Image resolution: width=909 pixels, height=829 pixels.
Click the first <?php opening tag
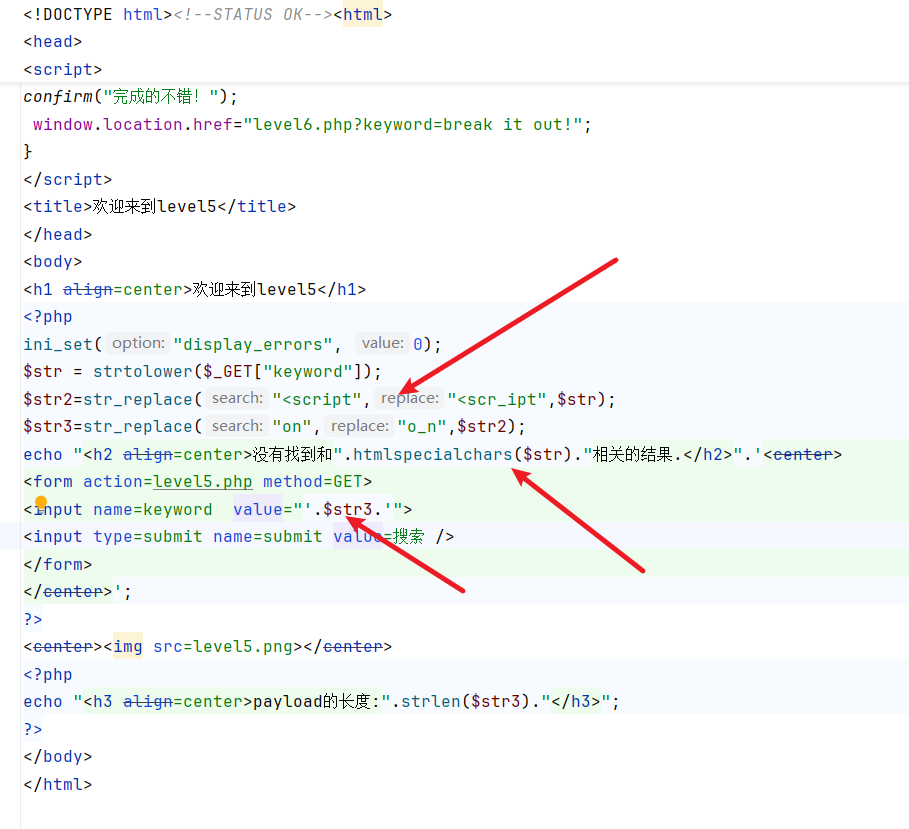click(48, 316)
